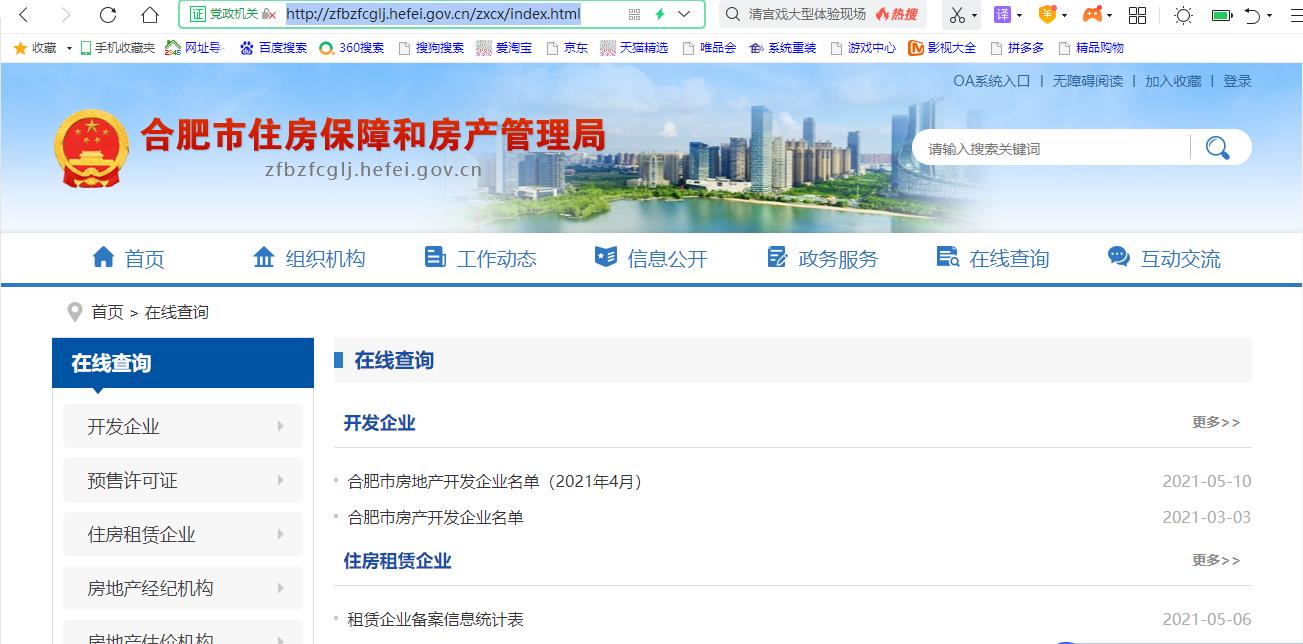Click the price protection shield icon
The image size is (1303, 644).
tap(1048, 15)
